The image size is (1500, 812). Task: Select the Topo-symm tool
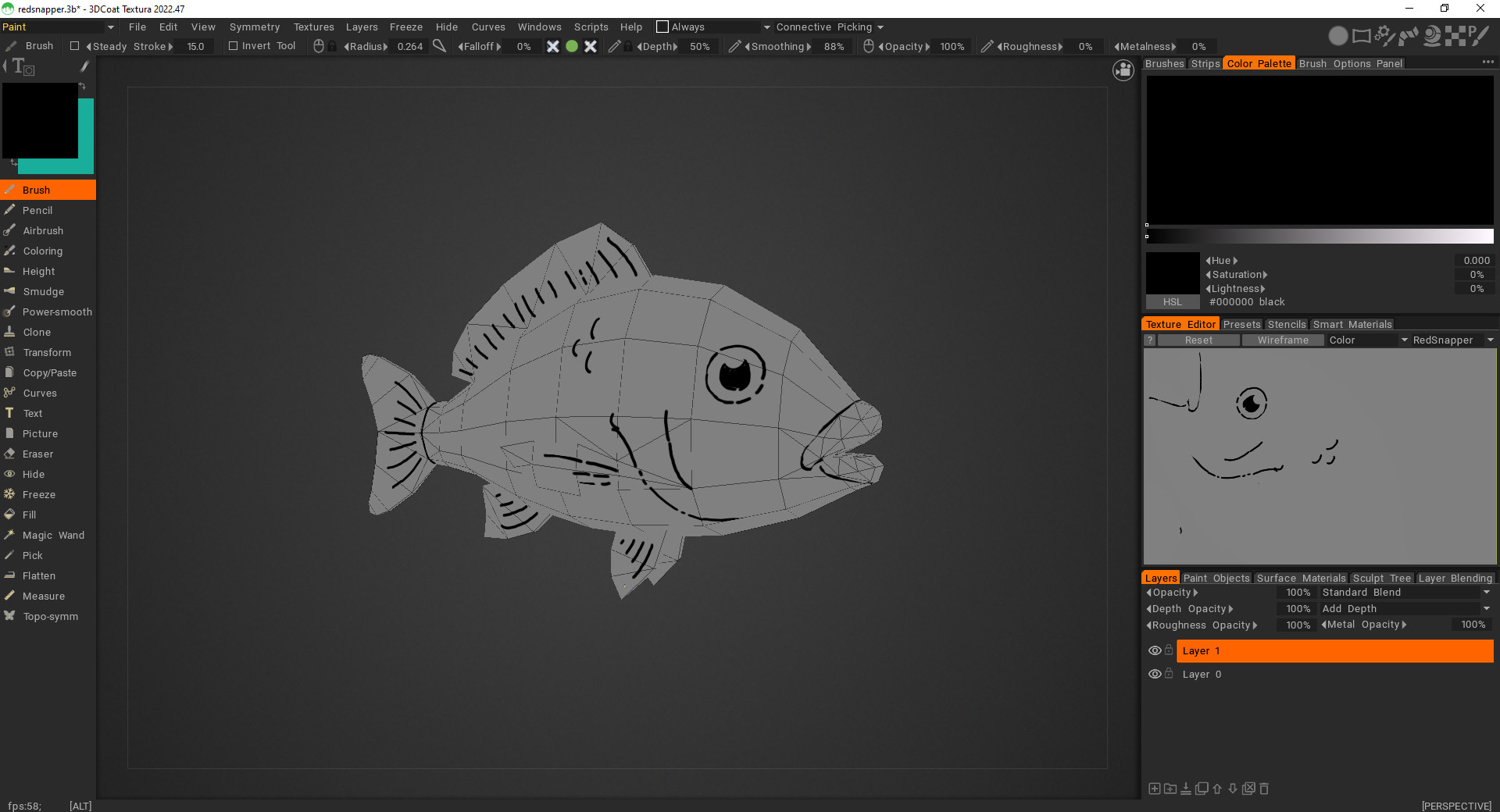(48, 616)
